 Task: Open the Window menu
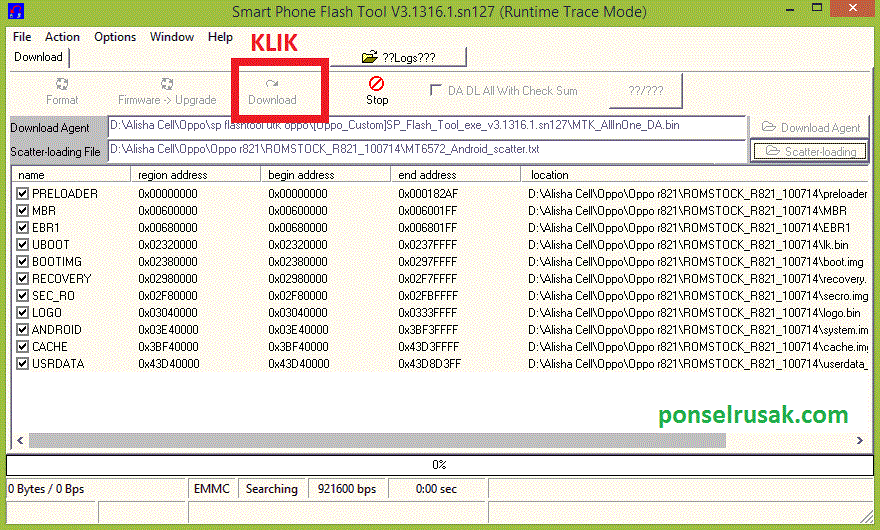coord(172,37)
